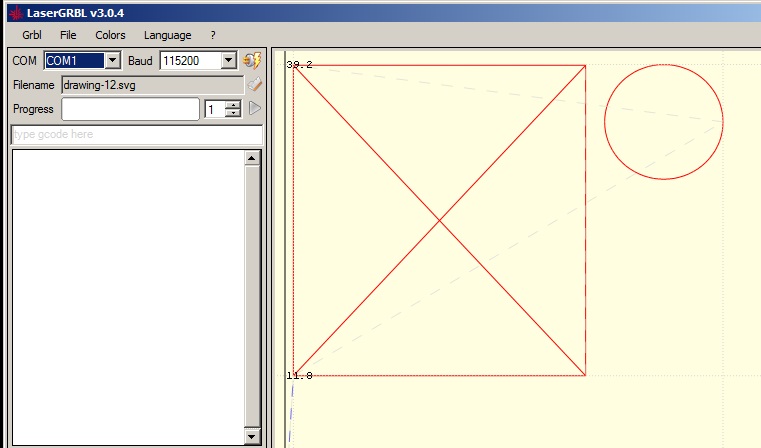The height and width of the screenshot is (448, 761).
Task: Click the 11.8 axis label
Action: (299, 376)
